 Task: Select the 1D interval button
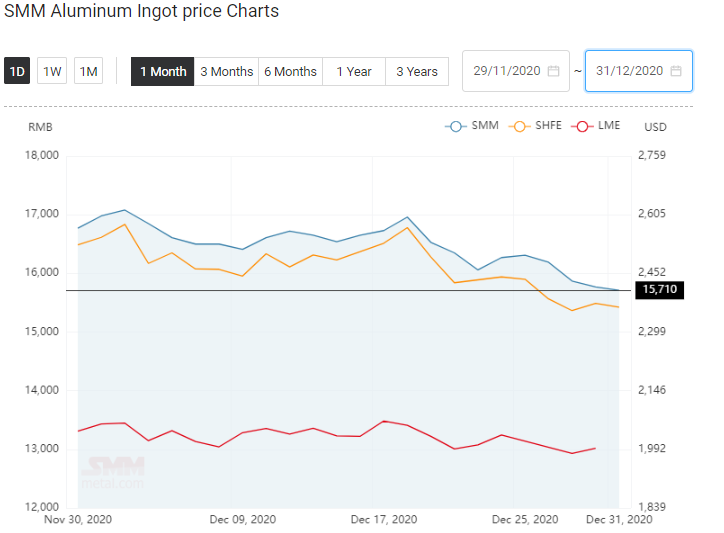click(17, 71)
